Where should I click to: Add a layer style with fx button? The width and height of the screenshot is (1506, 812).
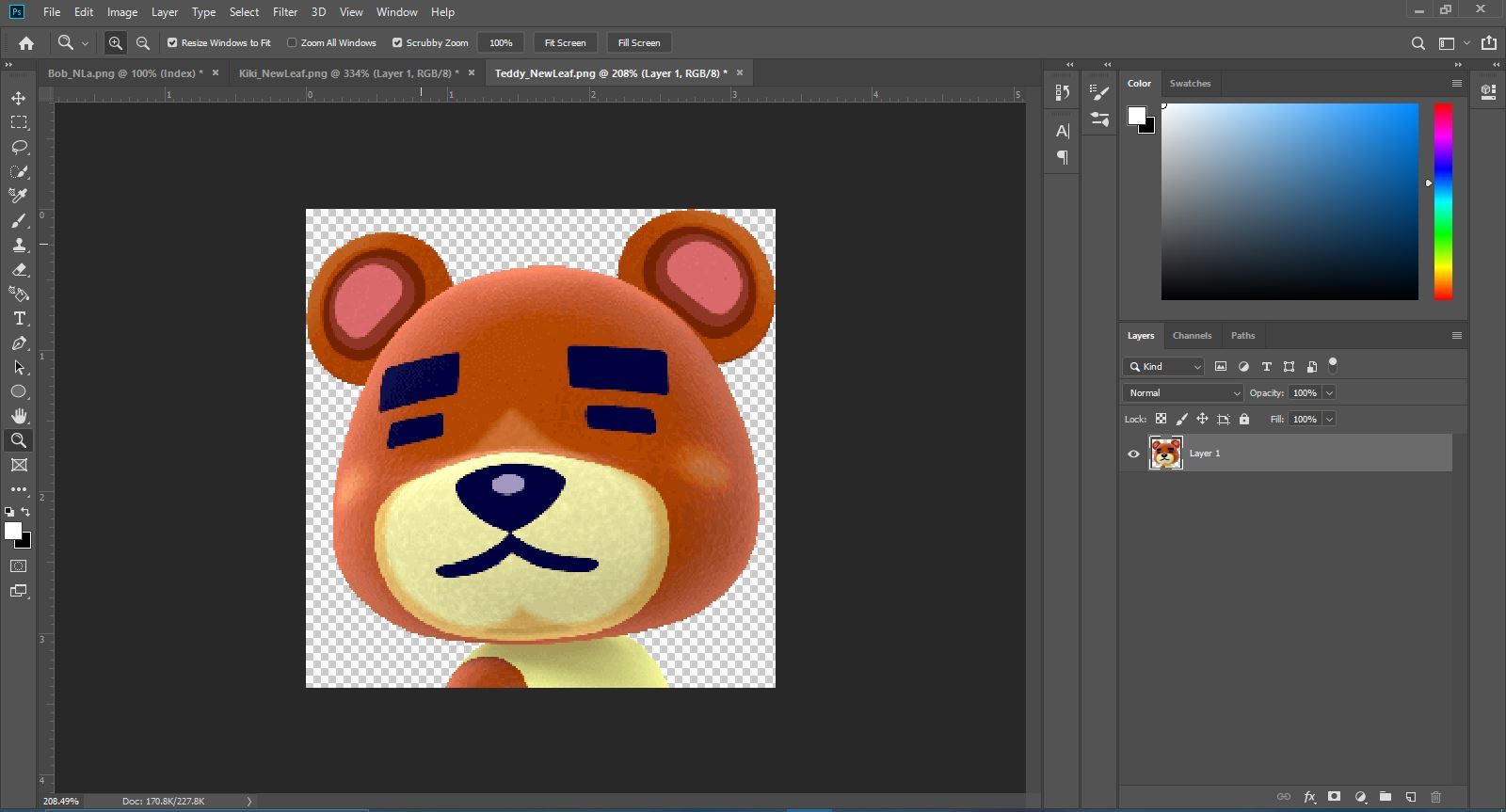click(x=1309, y=797)
